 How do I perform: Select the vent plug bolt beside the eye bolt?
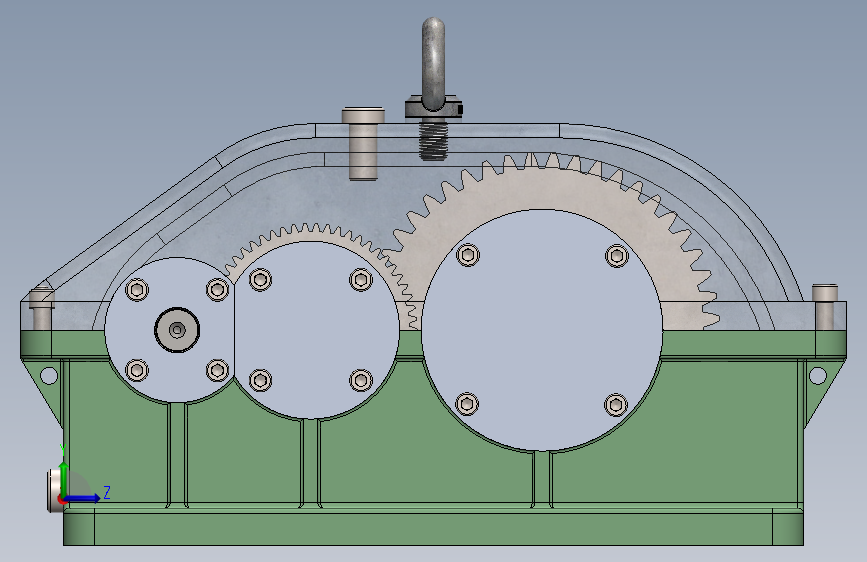point(363,144)
